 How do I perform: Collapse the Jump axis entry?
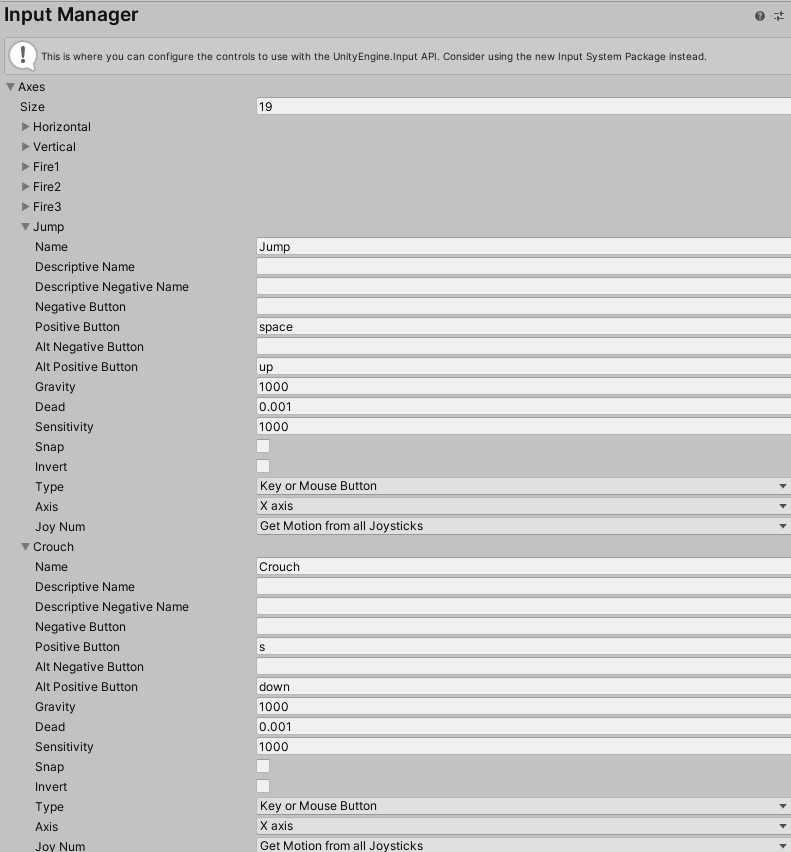(x=26, y=227)
